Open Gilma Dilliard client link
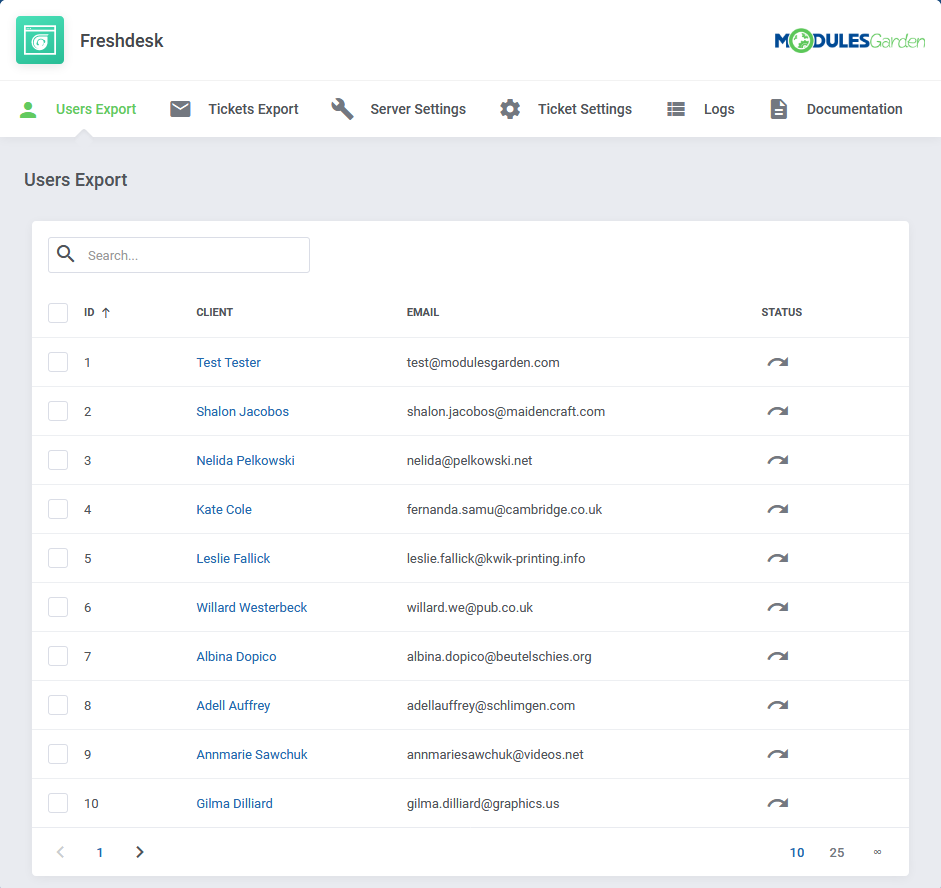Viewport: 941px width, 888px height. (x=235, y=803)
